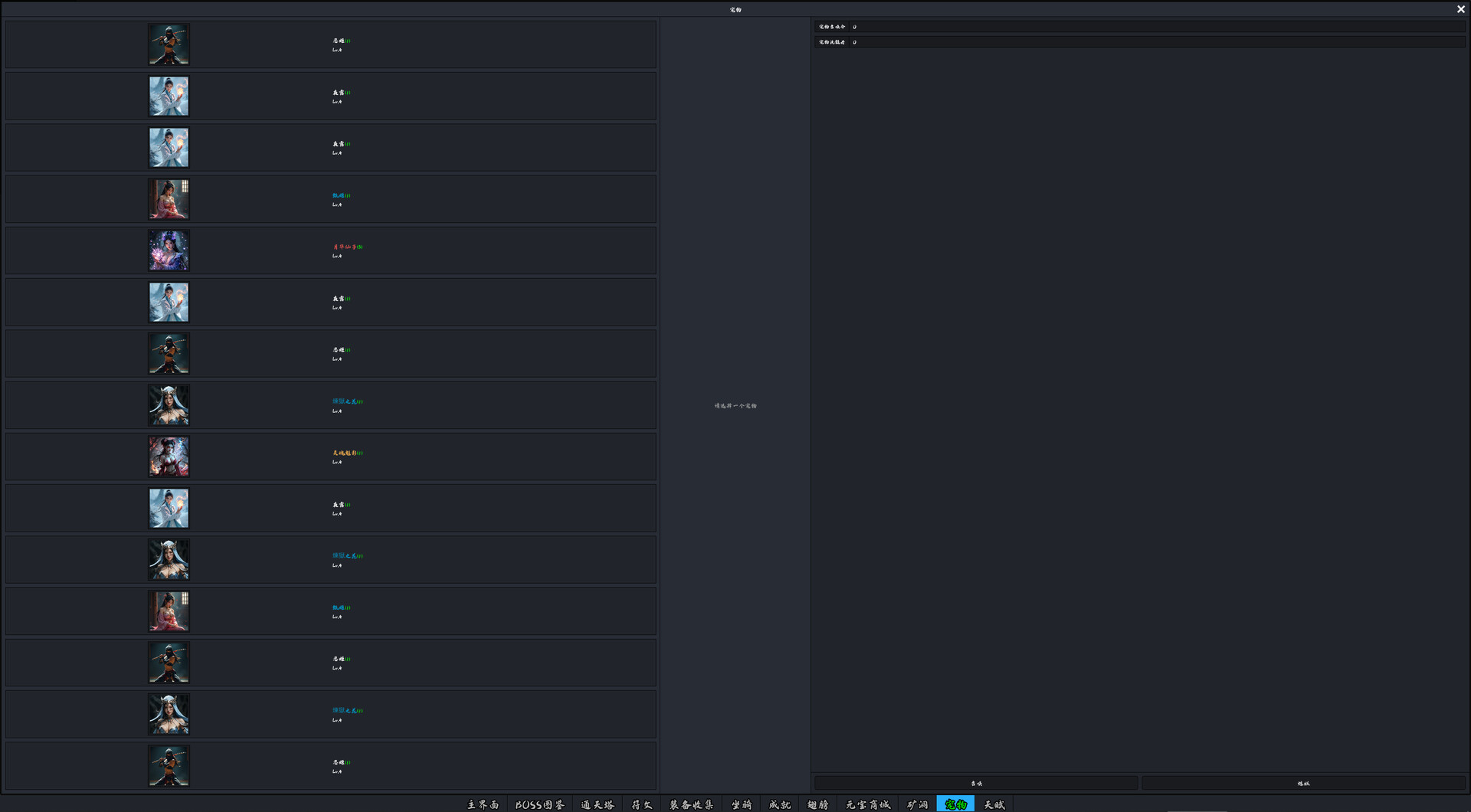Click the red-haired Soul Phantom pet portrait
Viewport: 1471px width, 812px height.
coord(169,457)
